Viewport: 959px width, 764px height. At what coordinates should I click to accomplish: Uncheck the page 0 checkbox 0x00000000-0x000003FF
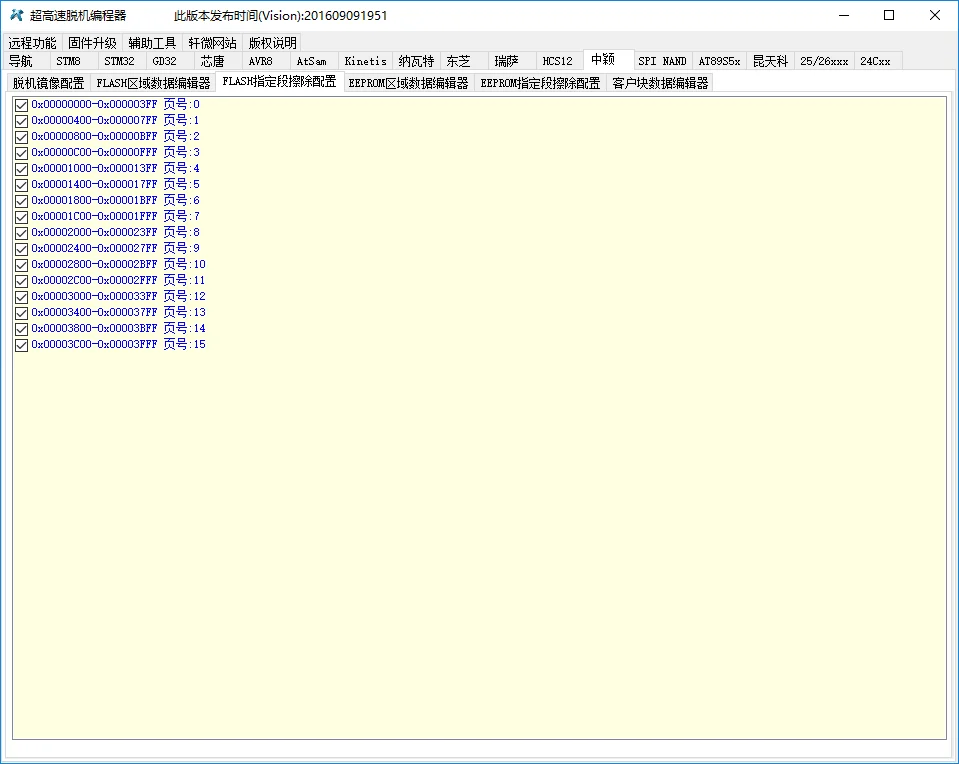(x=21, y=105)
